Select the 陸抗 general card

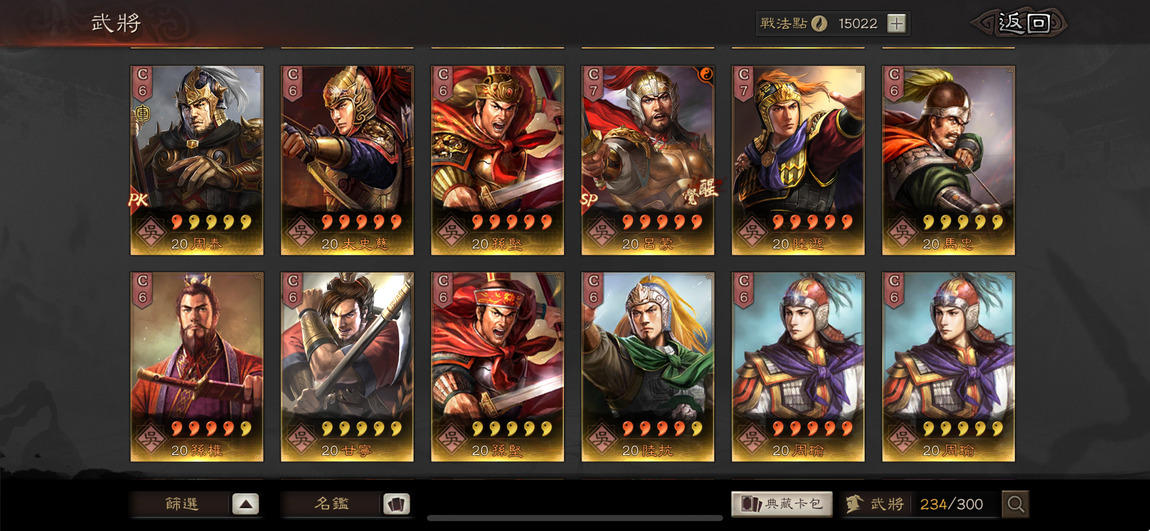click(648, 367)
